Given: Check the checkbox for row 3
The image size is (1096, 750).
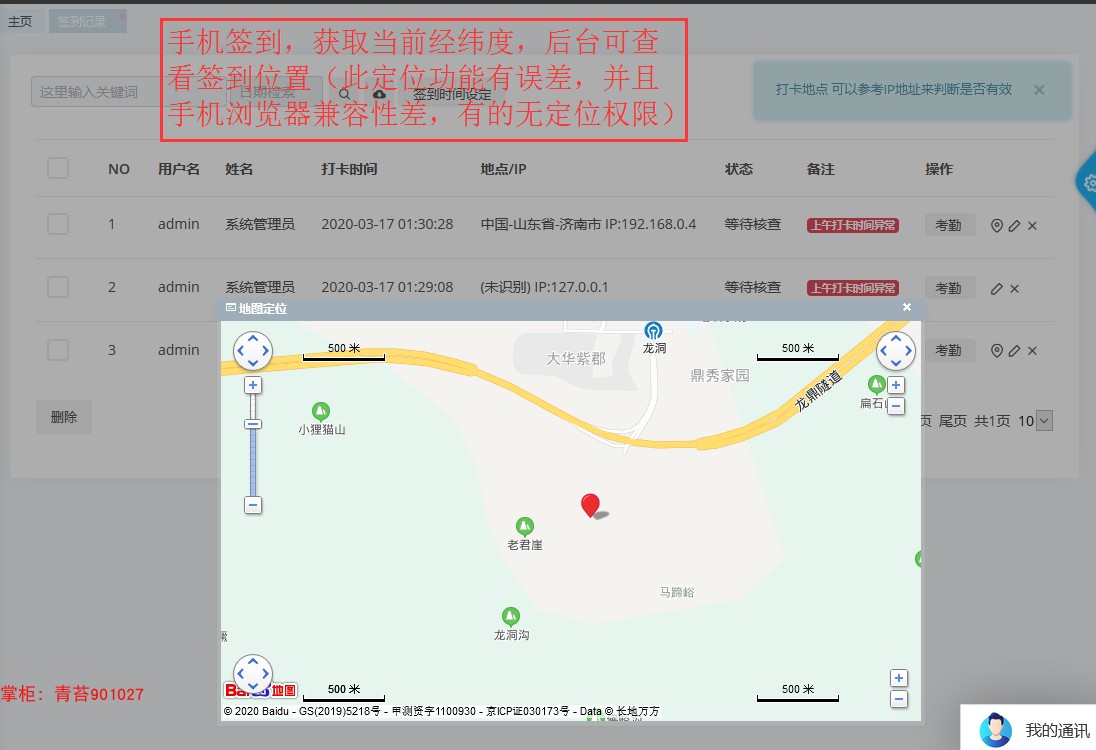Looking at the screenshot, I should (58, 349).
